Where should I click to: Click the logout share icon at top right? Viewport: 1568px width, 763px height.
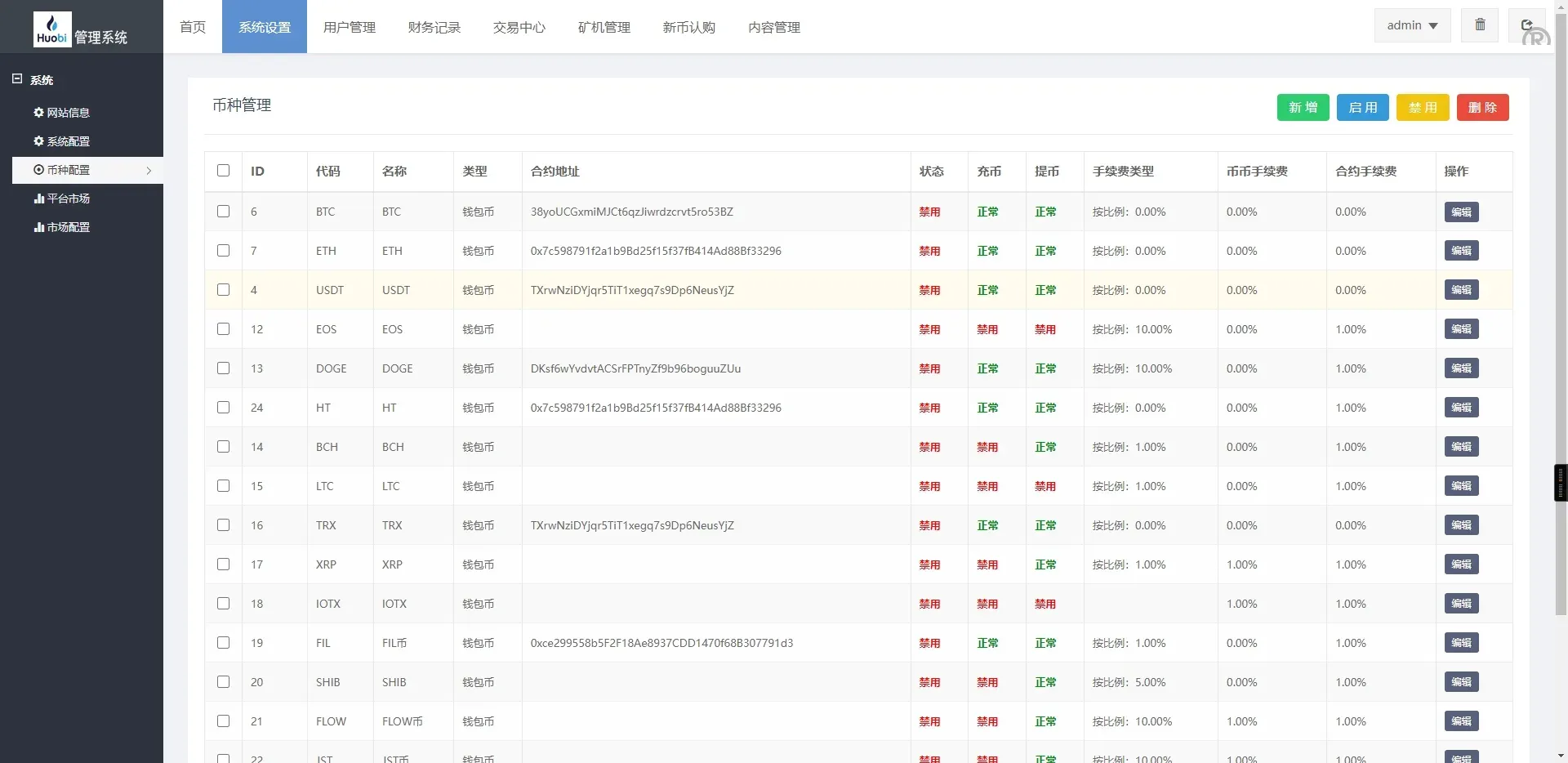(x=1526, y=24)
